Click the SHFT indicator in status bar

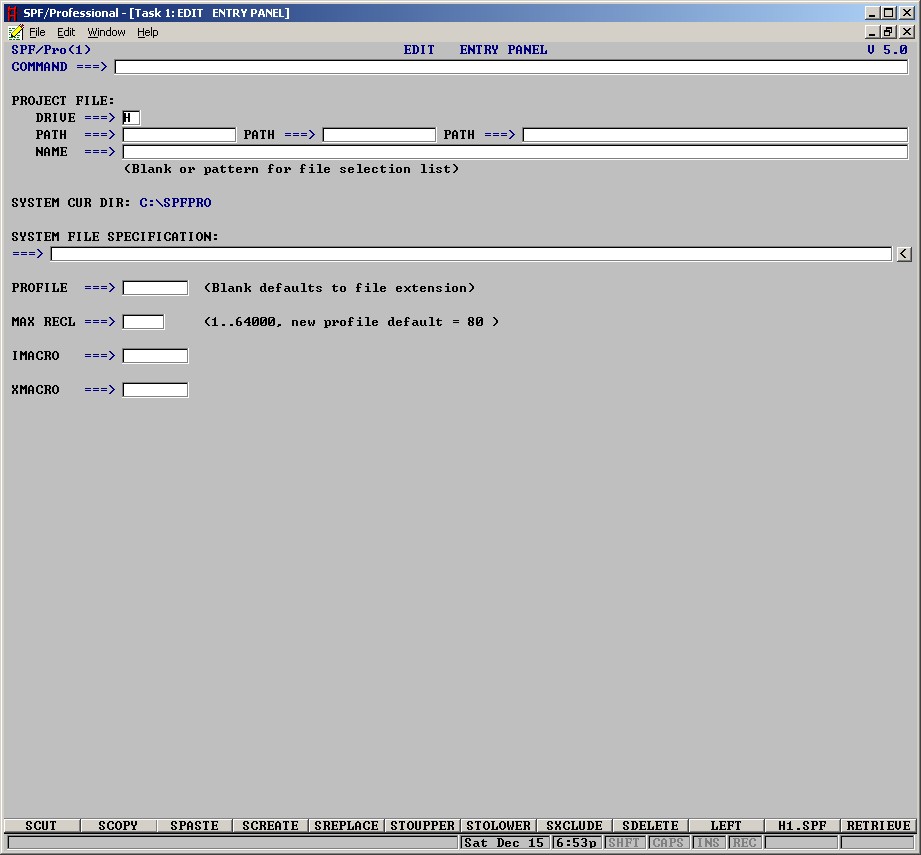(x=624, y=843)
